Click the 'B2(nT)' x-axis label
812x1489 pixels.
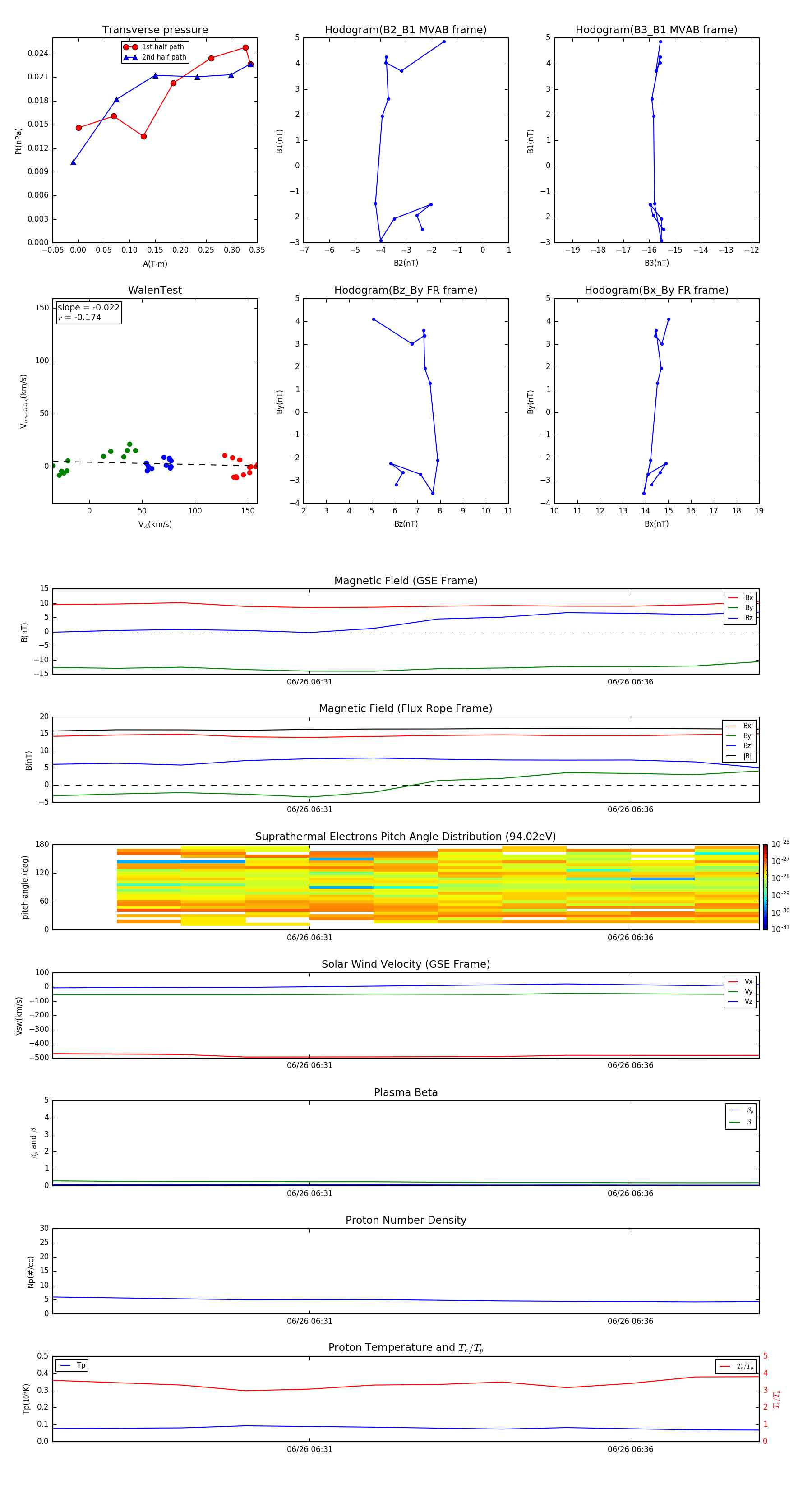click(x=406, y=263)
